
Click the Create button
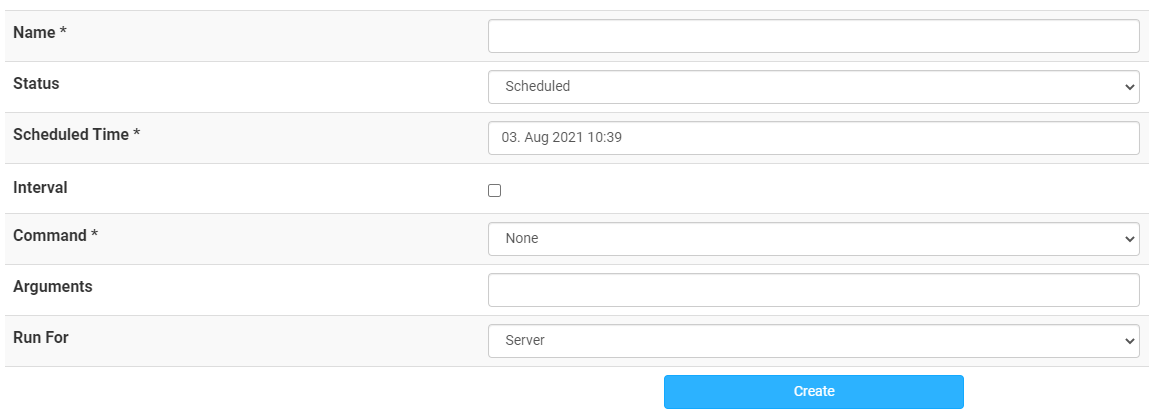(813, 392)
